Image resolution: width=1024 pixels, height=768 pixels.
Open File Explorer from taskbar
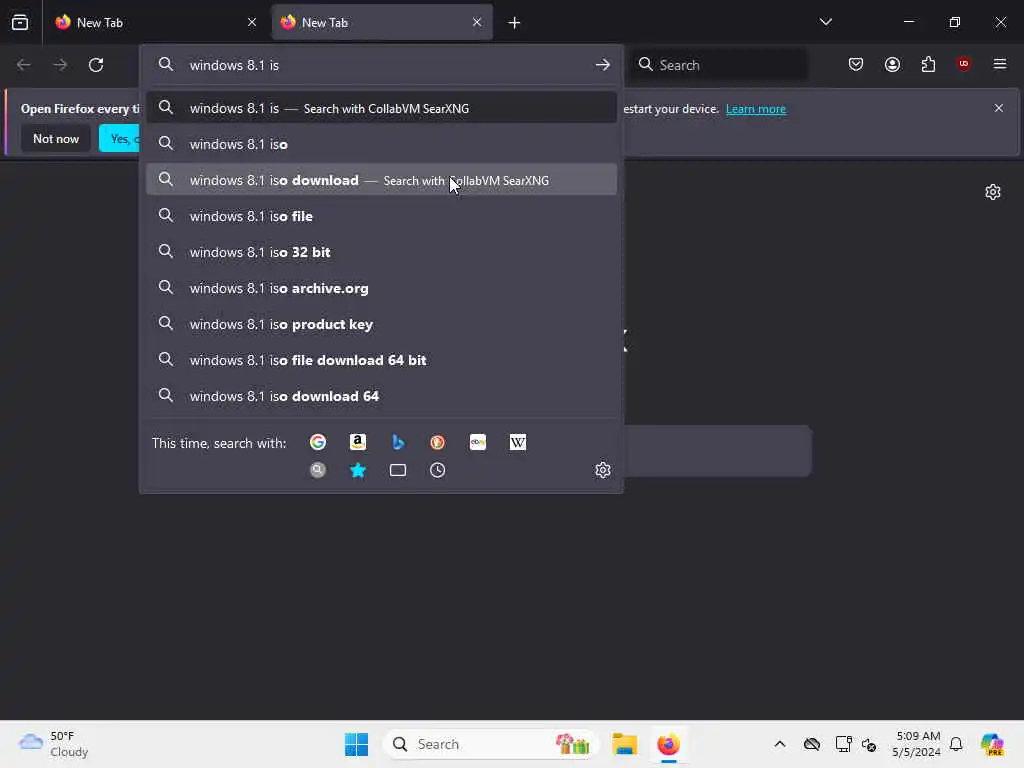click(x=624, y=744)
